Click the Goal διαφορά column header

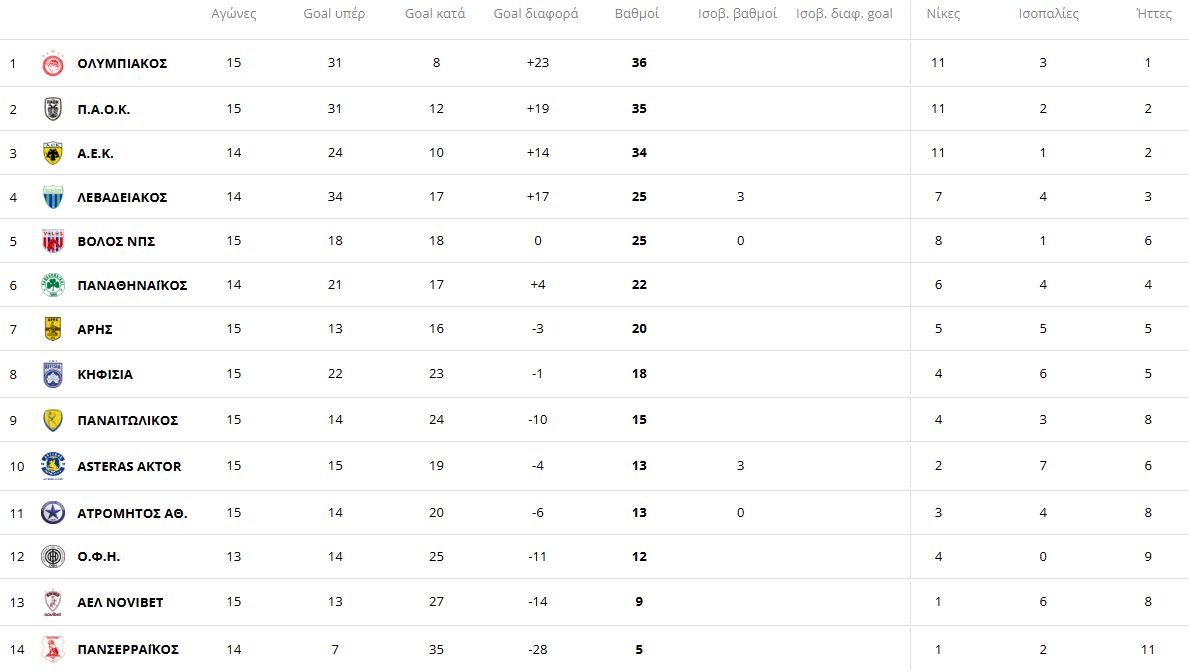pos(536,14)
